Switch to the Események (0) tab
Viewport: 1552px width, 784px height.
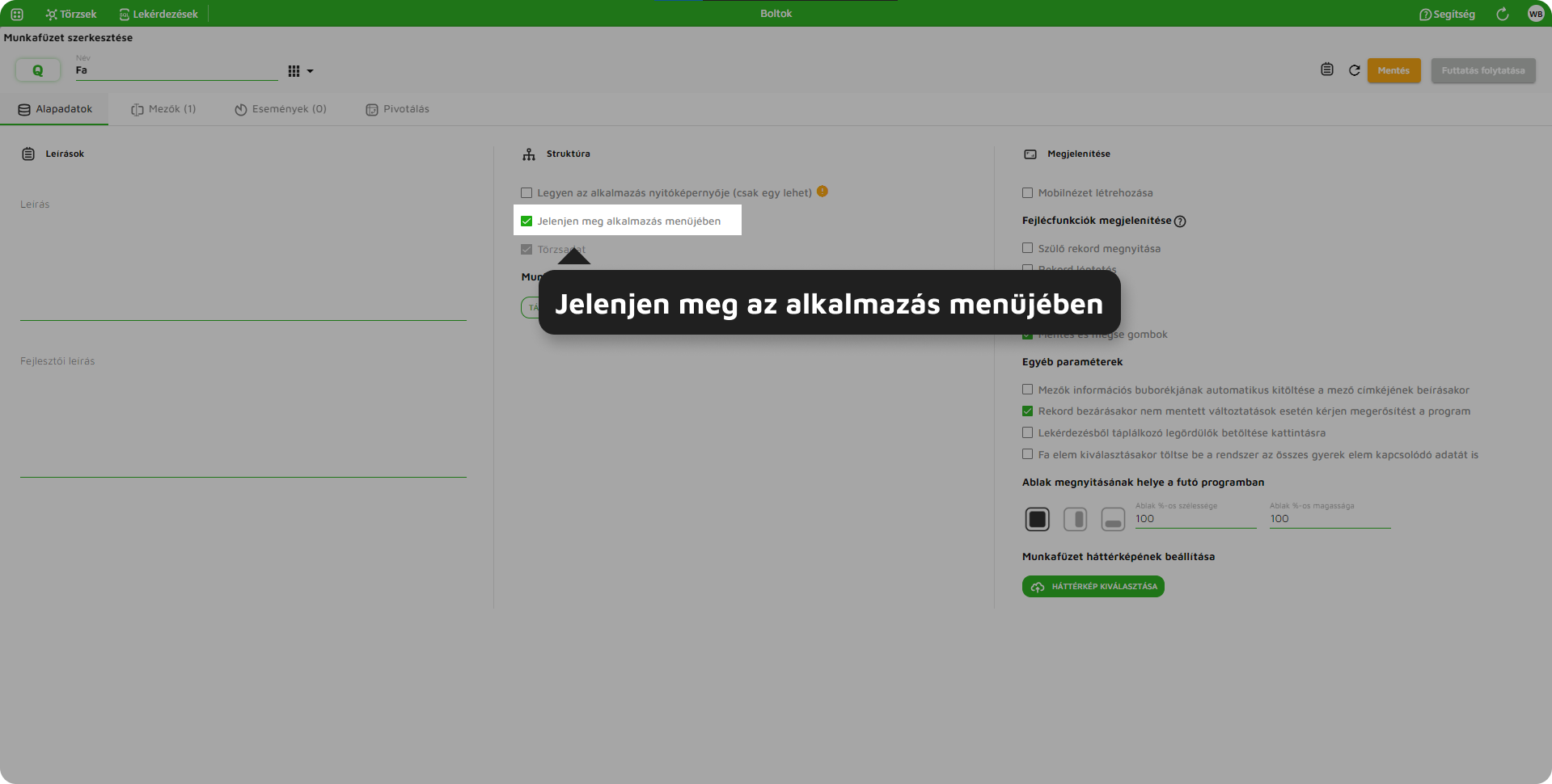click(x=281, y=109)
